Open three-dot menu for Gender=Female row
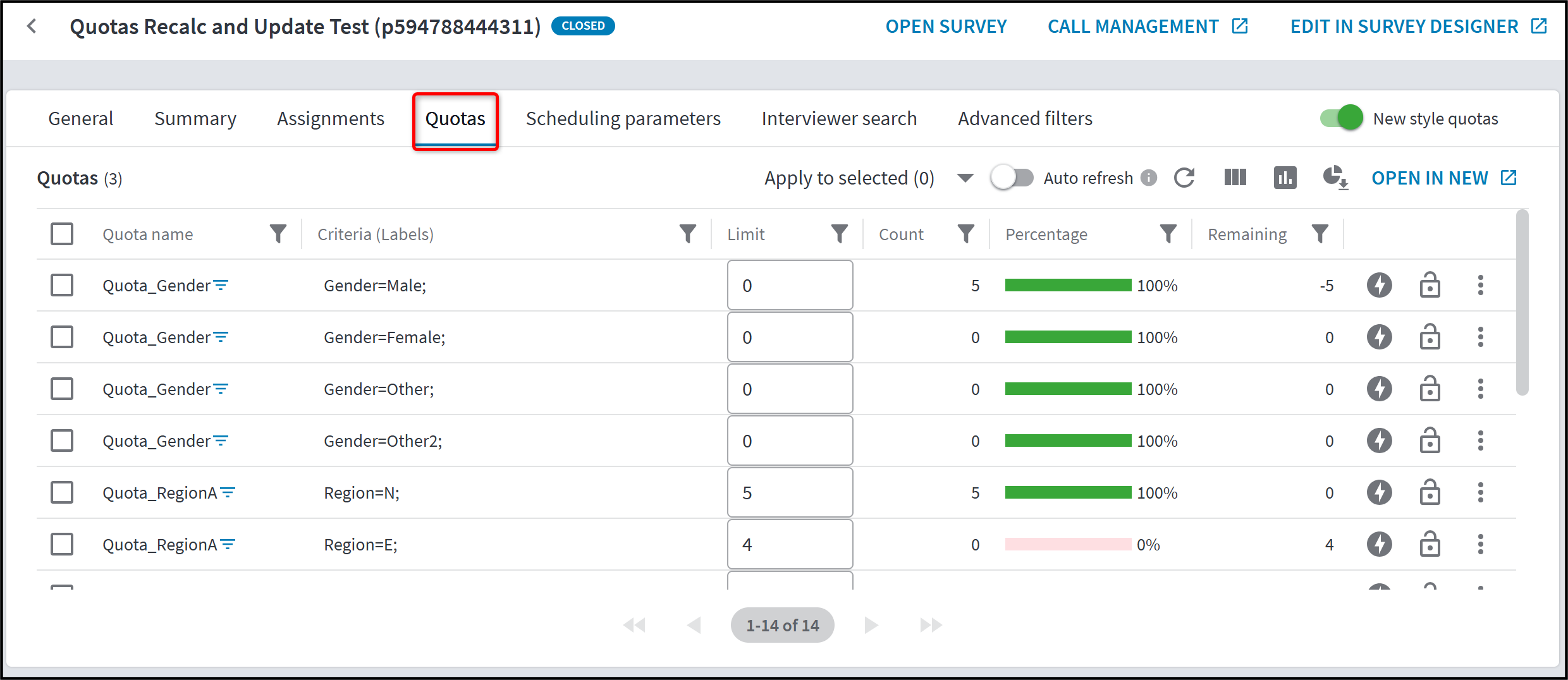Viewport: 1568px width, 680px height. coord(1480,337)
